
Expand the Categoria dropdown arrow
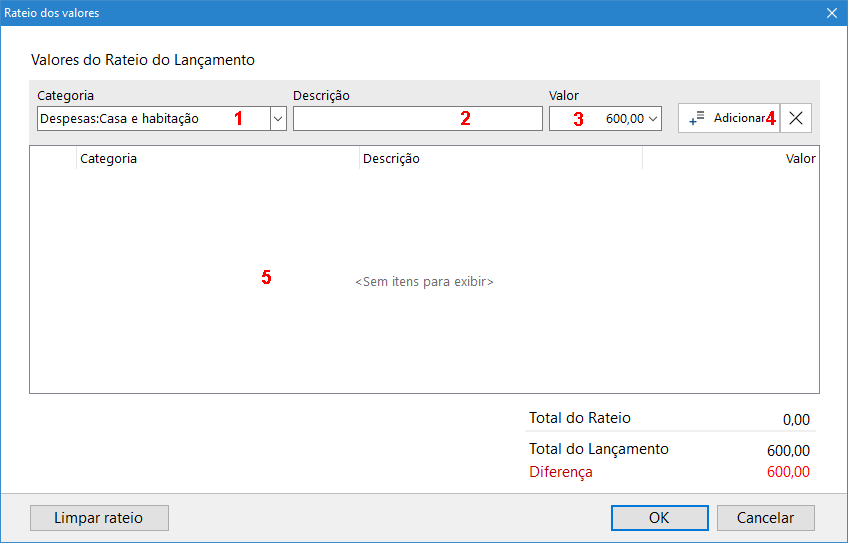[x=277, y=119]
